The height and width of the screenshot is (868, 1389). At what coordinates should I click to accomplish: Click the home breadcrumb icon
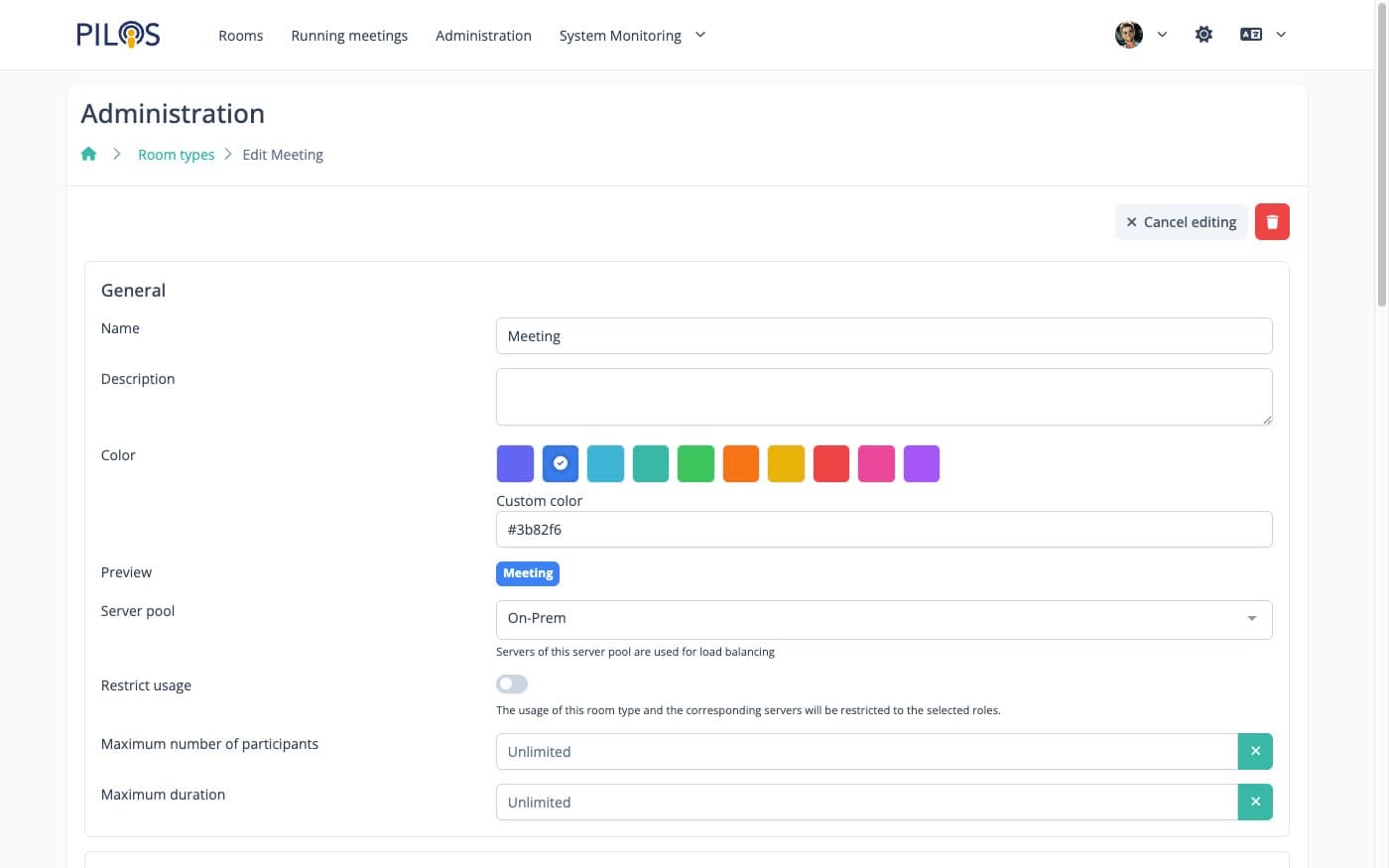(89, 154)
